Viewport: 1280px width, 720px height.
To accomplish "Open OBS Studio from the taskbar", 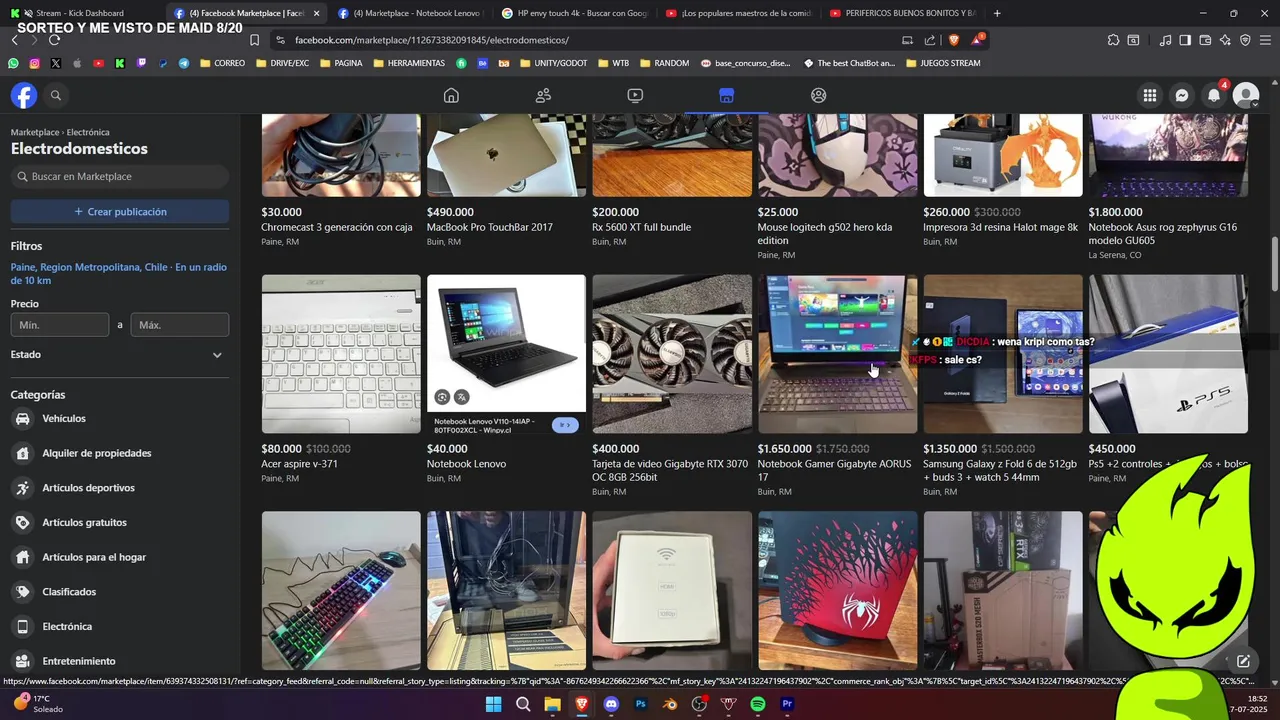I will pyautogui.click(x=699, y=704).
